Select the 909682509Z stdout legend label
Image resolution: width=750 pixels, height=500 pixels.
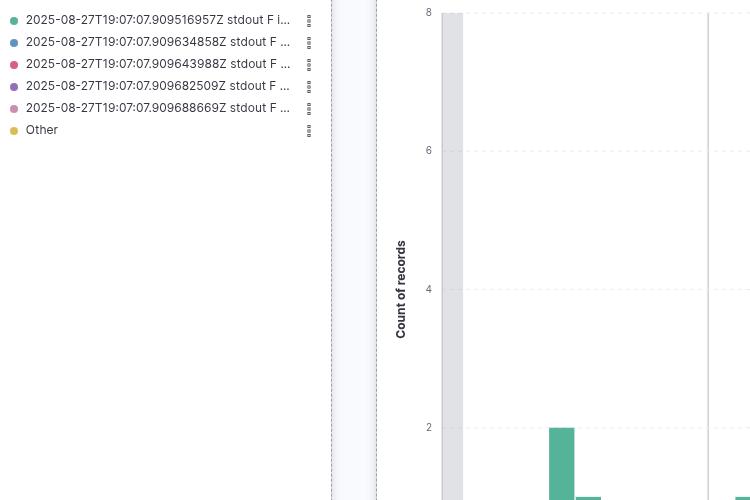(157, 86)
